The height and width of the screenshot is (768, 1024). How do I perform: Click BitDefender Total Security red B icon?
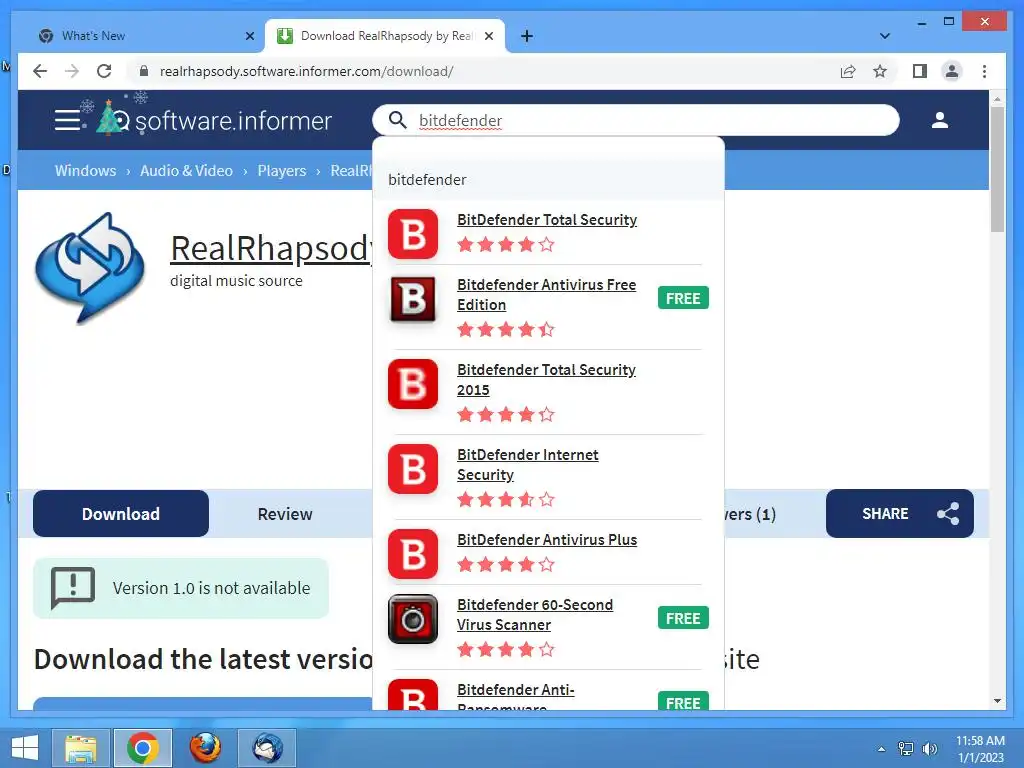pyautogui.click(x=413, y=234)
